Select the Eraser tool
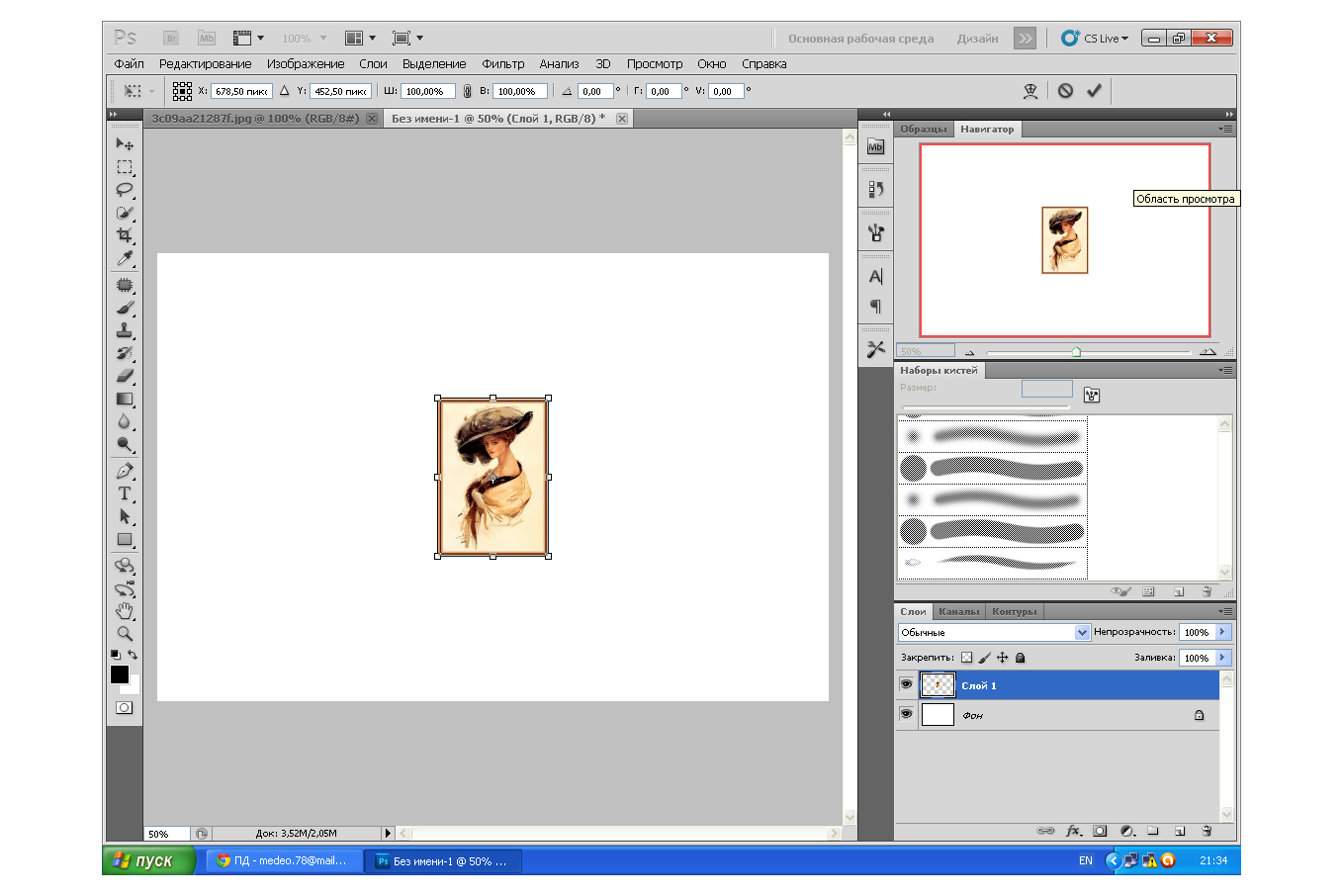Image resolution: width=1343 pixels, height=896 pixels. [x=125, y=377]
